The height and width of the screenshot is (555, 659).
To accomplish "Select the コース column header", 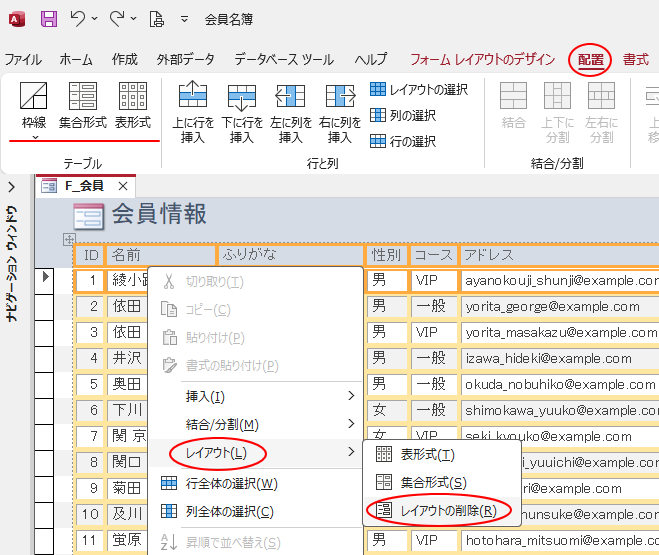I will tap(434, 255).
